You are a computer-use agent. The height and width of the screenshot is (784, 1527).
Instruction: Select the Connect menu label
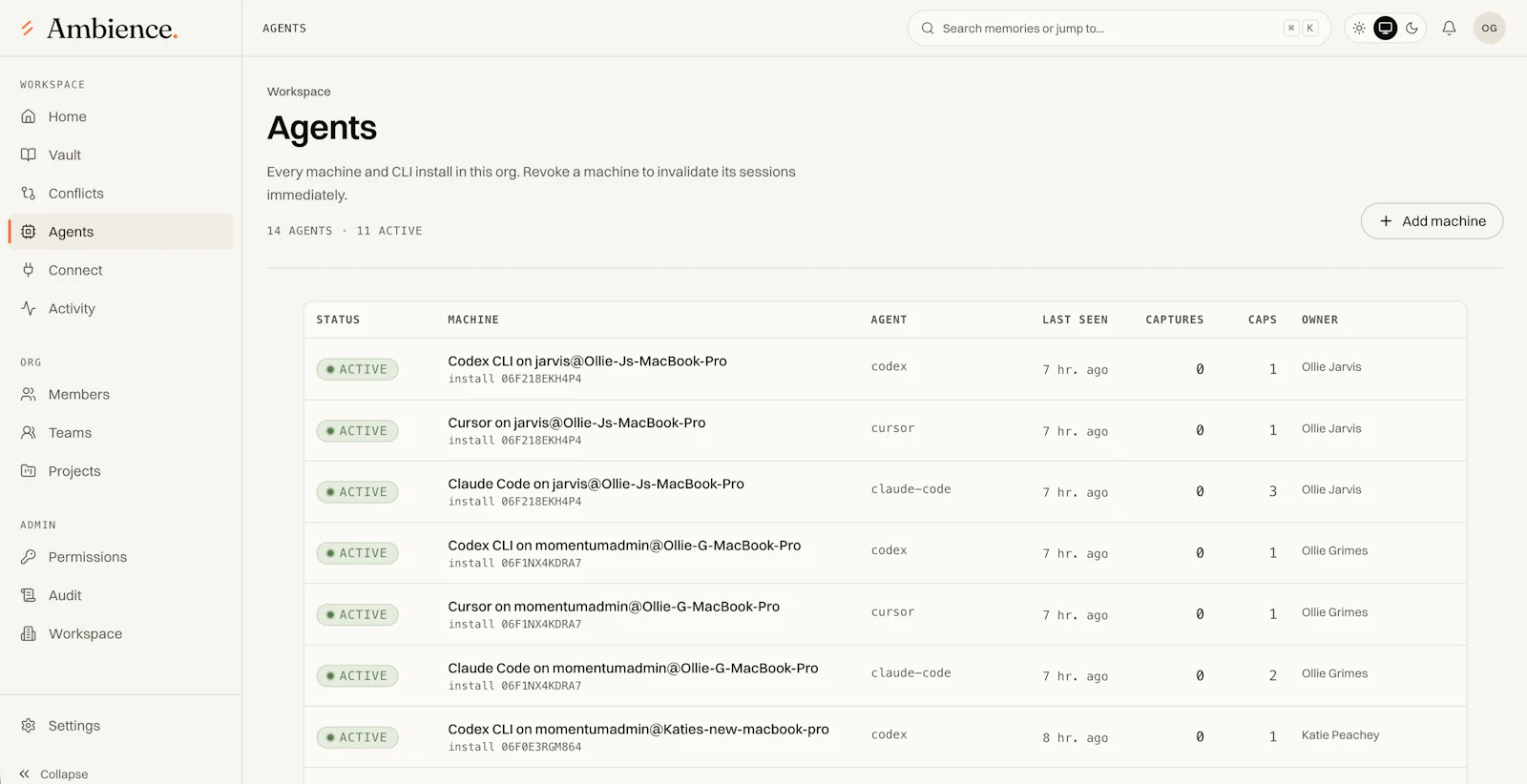(75, 270)
